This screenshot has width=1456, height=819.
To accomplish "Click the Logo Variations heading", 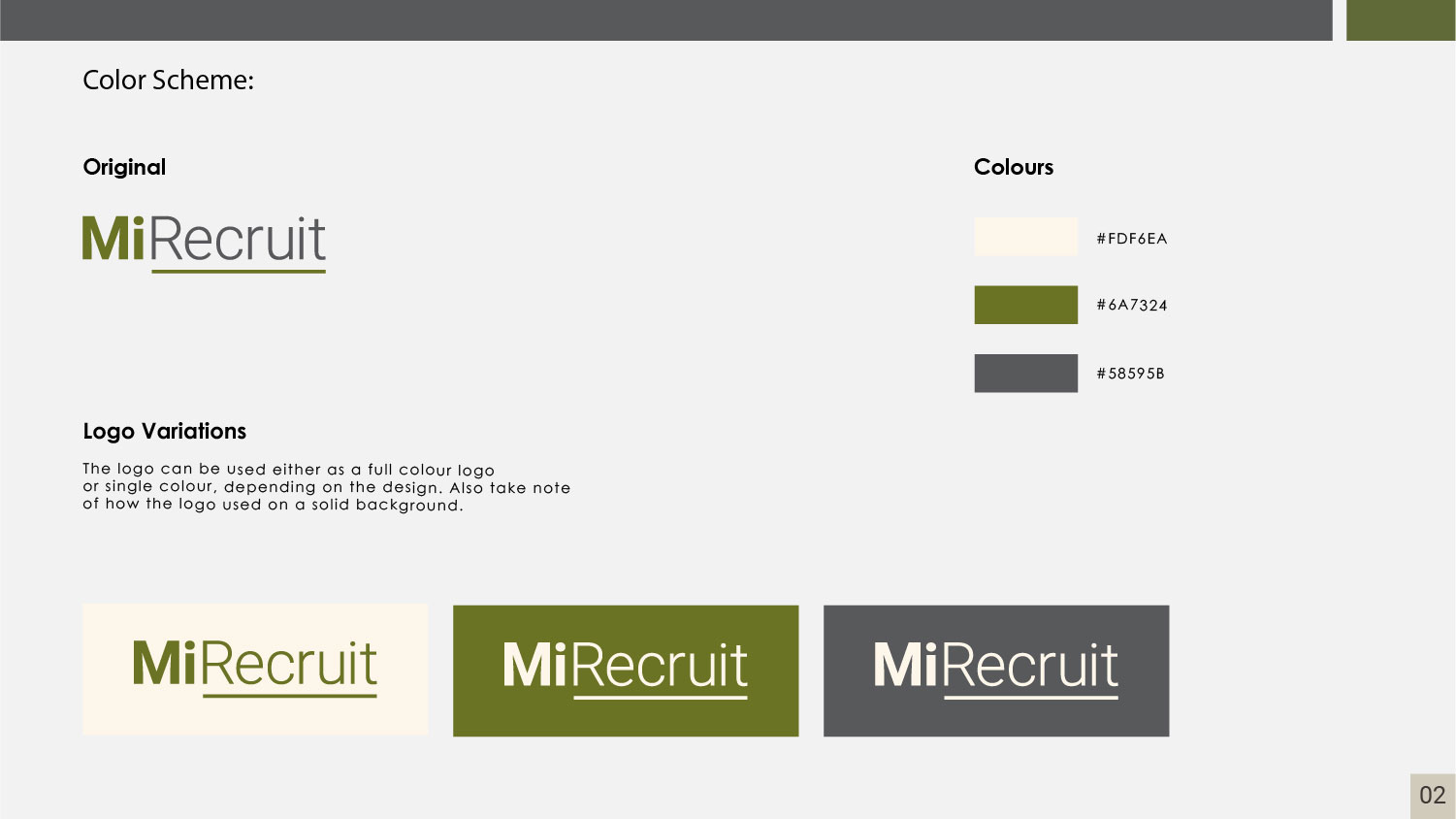I will coord(164,431).
